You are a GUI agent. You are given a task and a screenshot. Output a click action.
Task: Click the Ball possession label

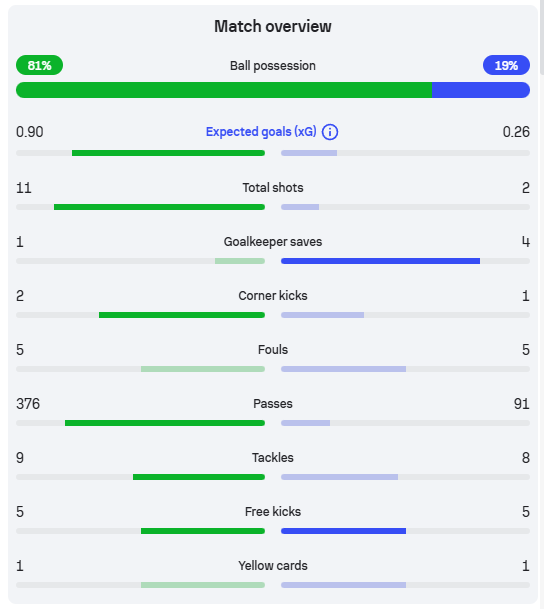(273, 66)
